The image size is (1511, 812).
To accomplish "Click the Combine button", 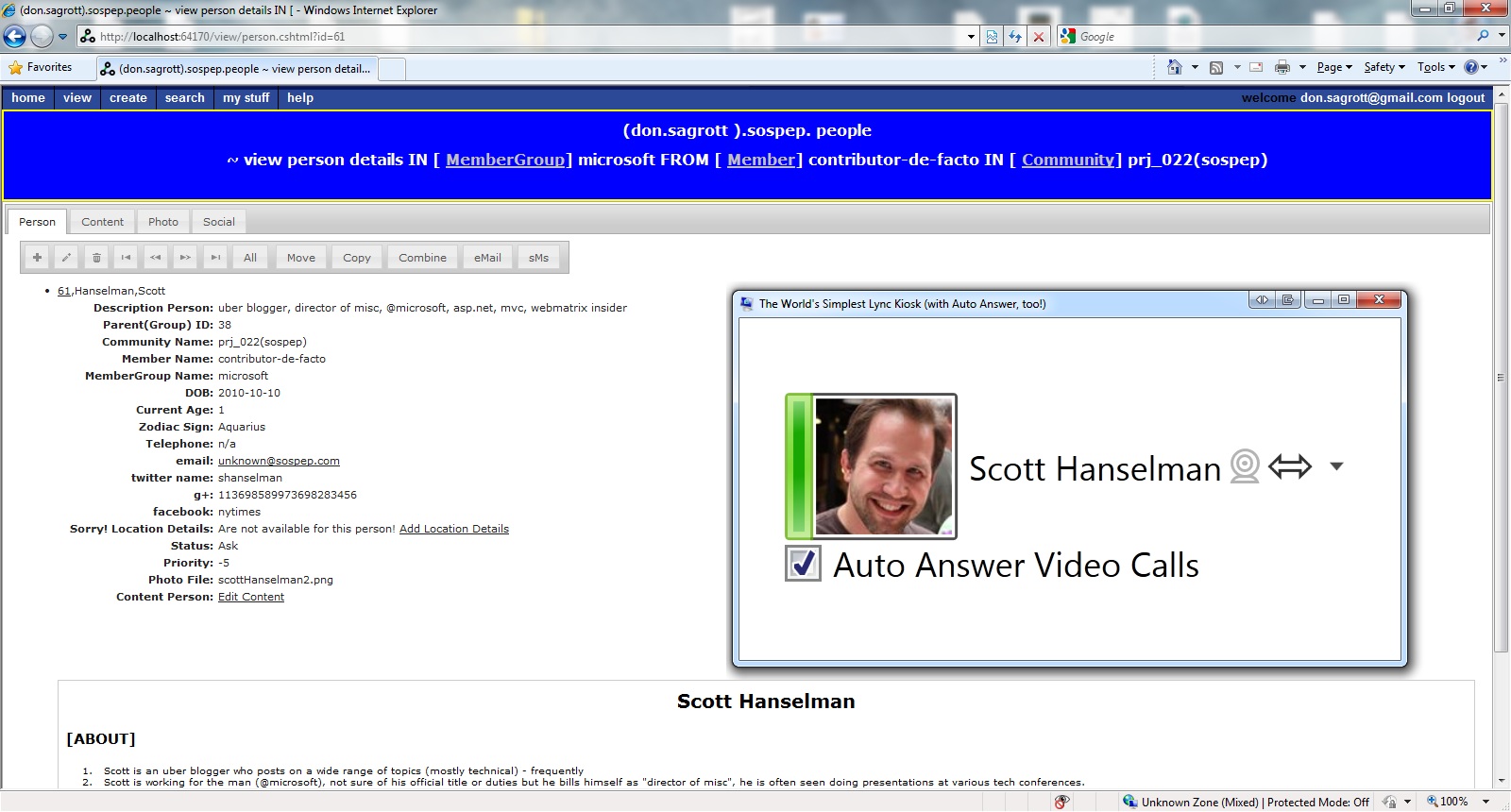I will click(423, 258).
